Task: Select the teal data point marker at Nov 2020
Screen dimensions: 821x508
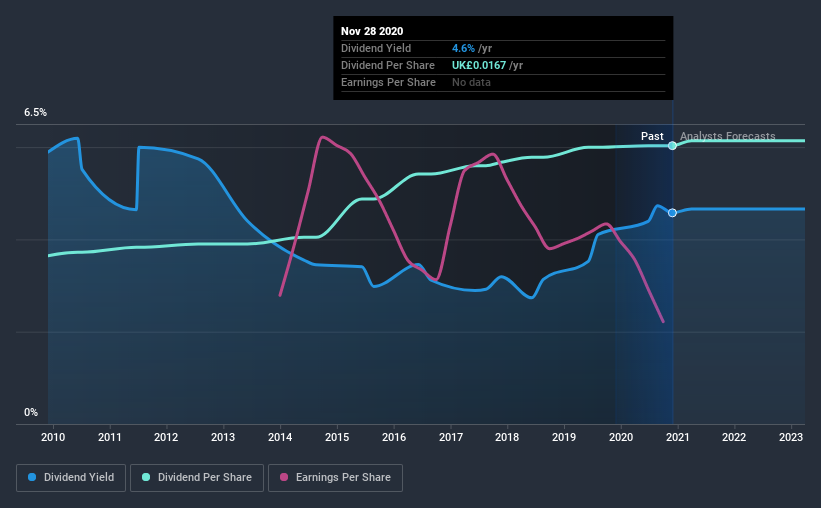Action: 672,146
